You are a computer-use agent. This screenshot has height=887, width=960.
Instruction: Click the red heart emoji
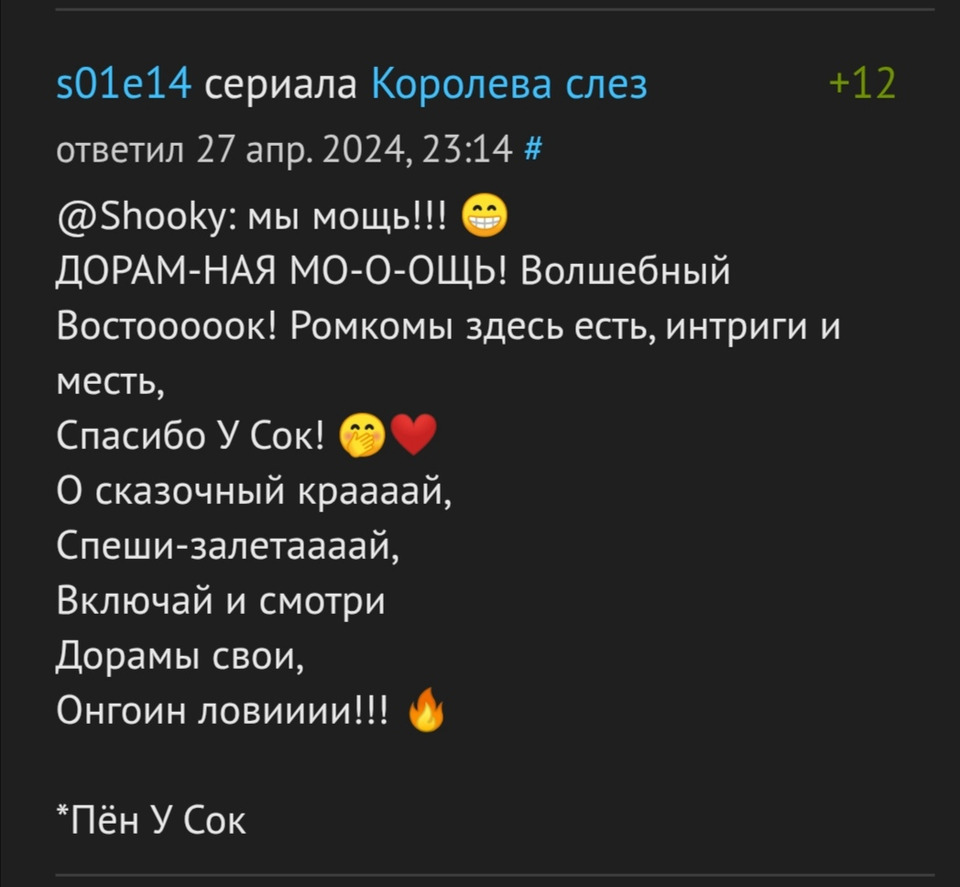[413, 434]
